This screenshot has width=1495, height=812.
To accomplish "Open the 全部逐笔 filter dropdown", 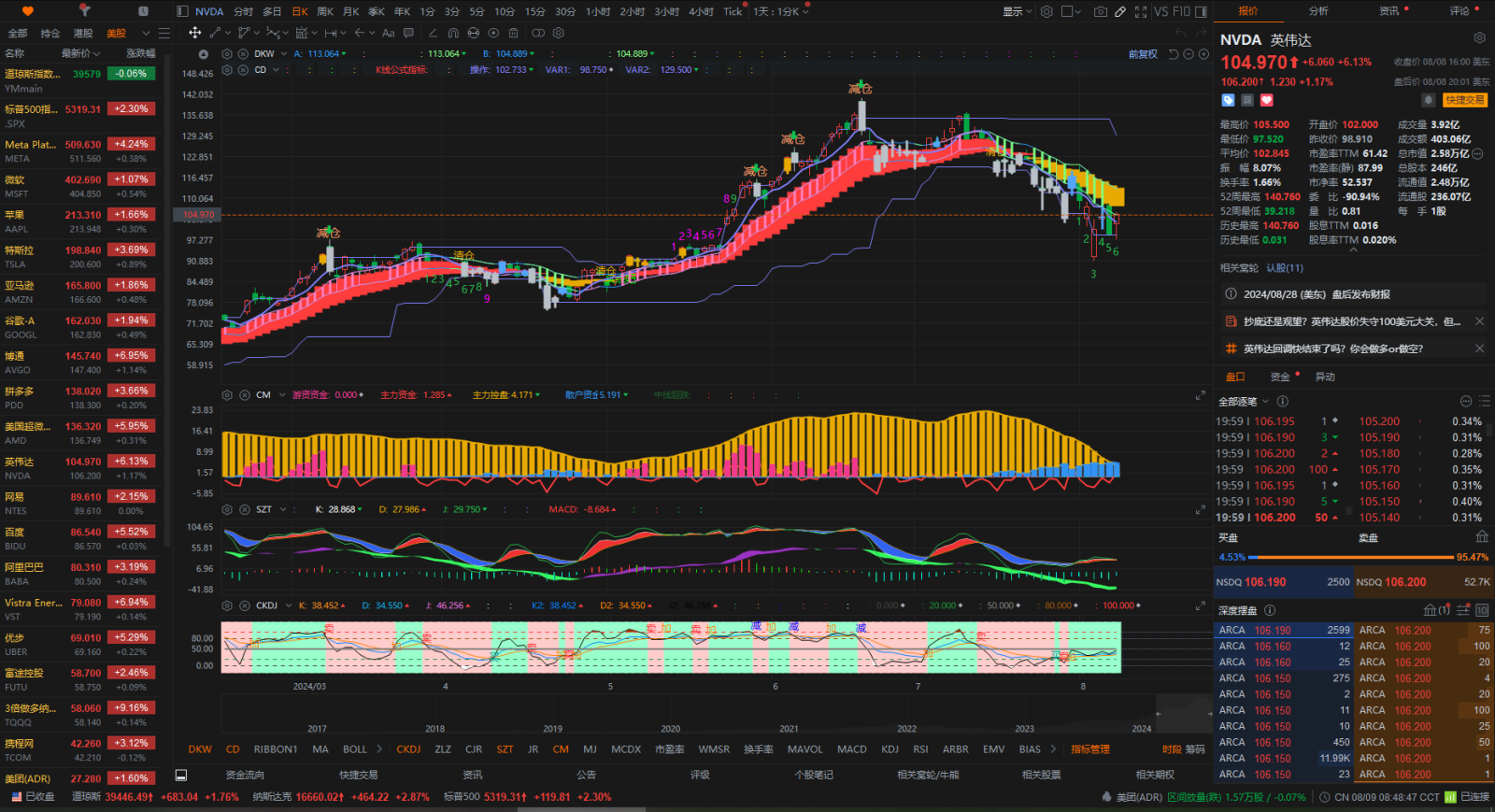I will click(x=1244, y=401).
